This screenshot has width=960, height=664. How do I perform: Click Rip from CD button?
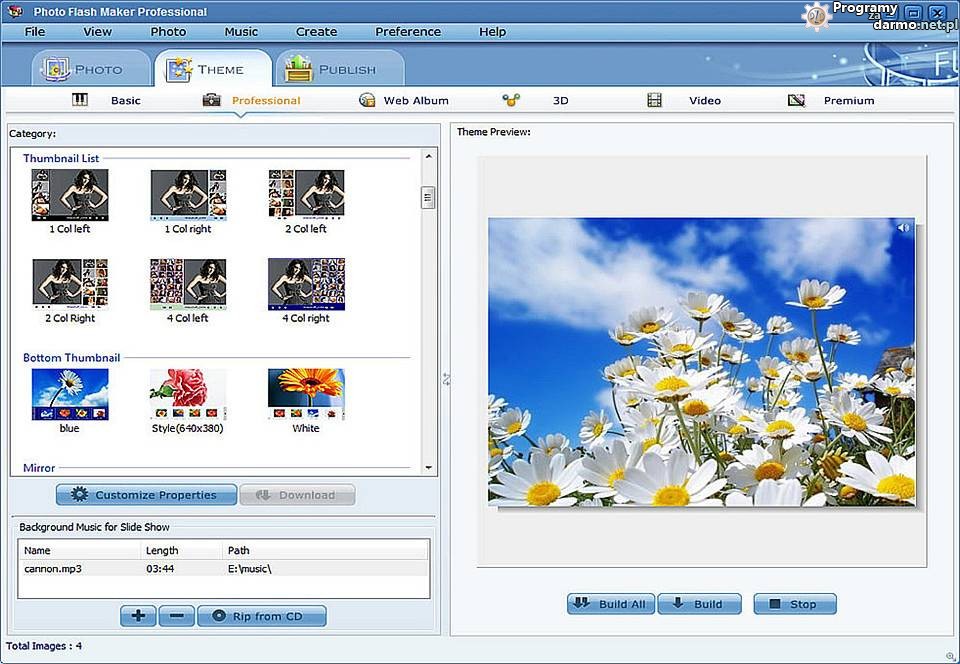tap(261, 616)
